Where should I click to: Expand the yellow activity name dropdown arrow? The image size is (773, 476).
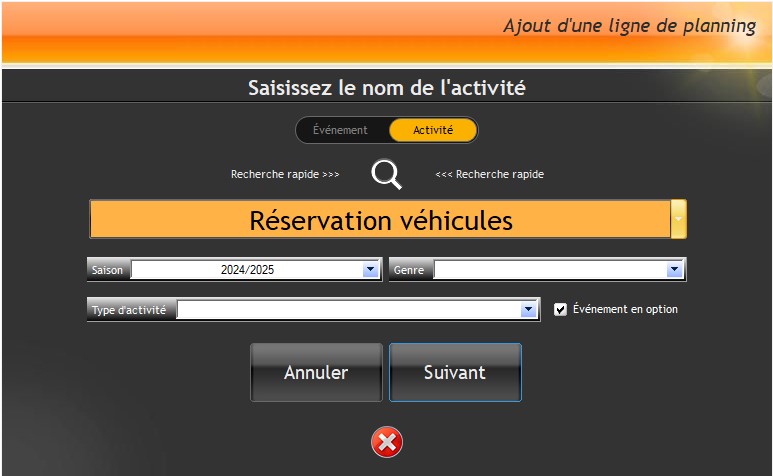(679, 219)
